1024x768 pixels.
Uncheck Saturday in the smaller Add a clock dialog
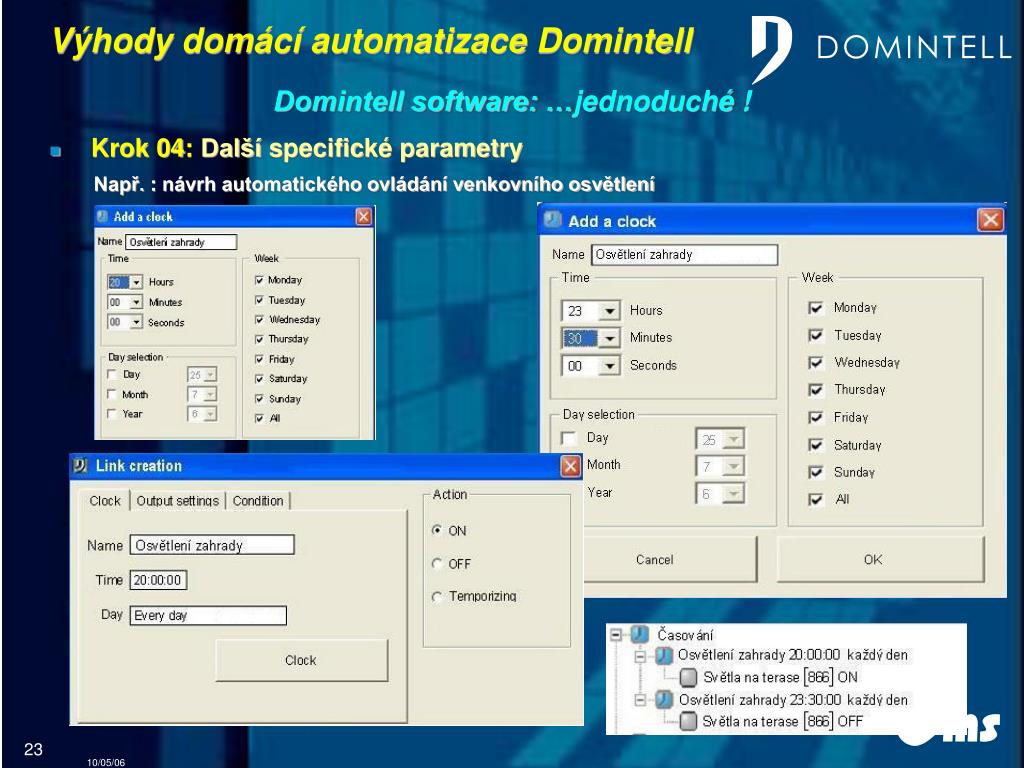coord(259,379)
